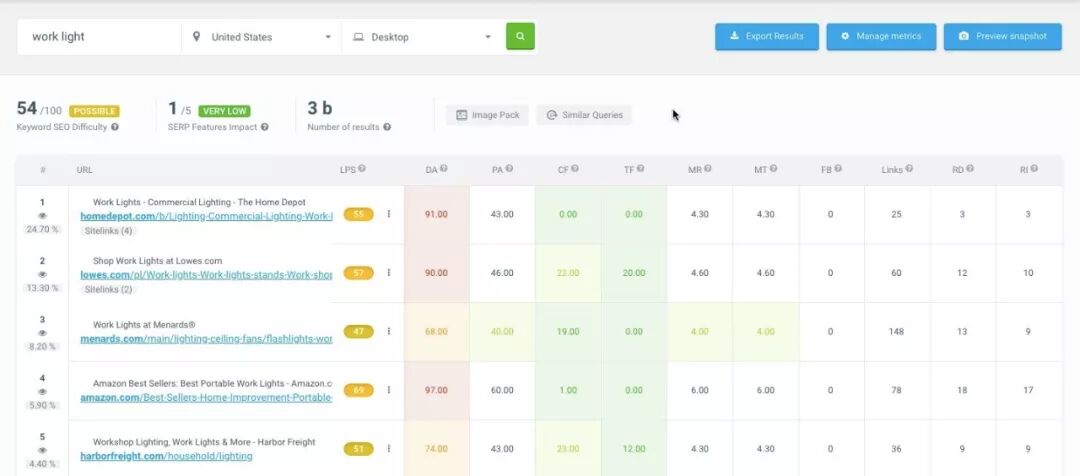Open the United States location dropdown
The height and width of the screenshot is (476, 1080).
(x=262, y=37)
